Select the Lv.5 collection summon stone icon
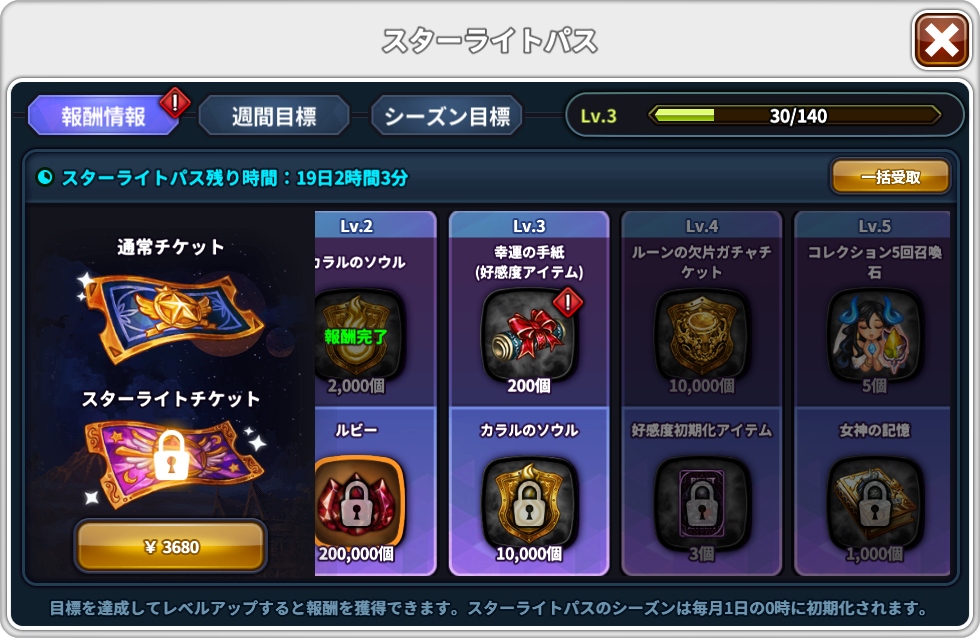The image size is (980, 638). [x=874, y=335]
